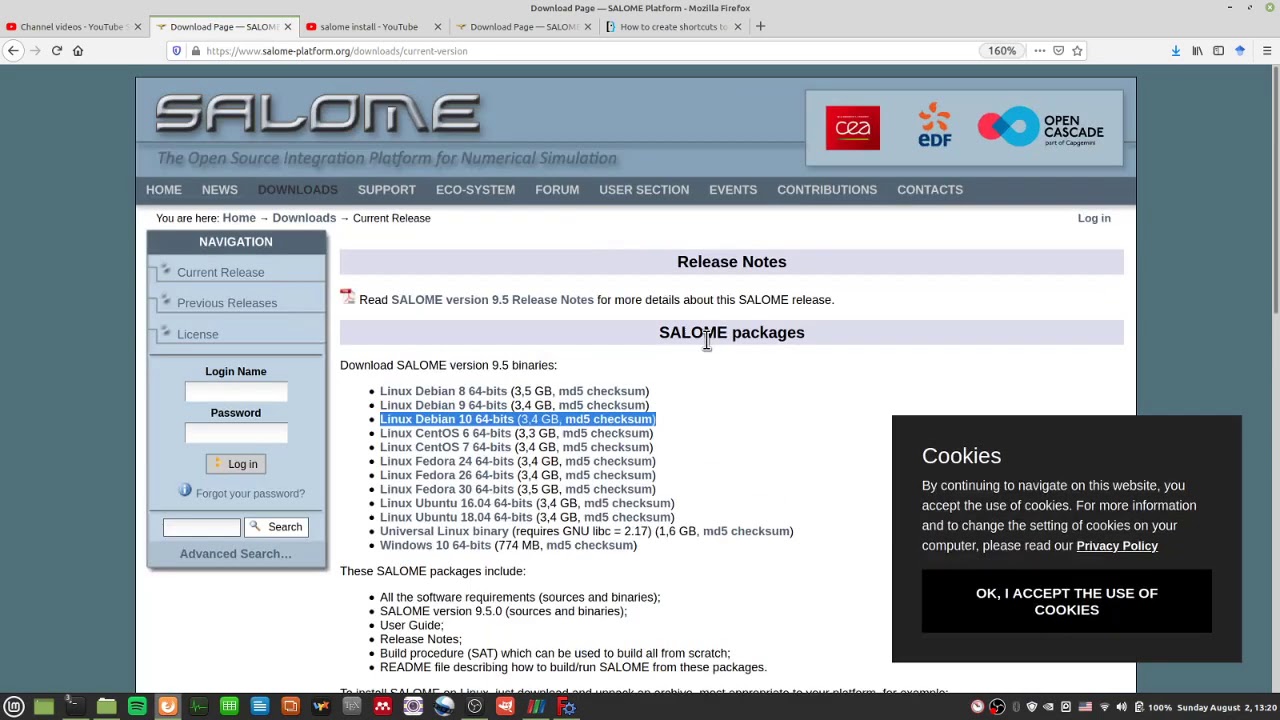Open writer document app in taskbar

[x=260, y=707]
